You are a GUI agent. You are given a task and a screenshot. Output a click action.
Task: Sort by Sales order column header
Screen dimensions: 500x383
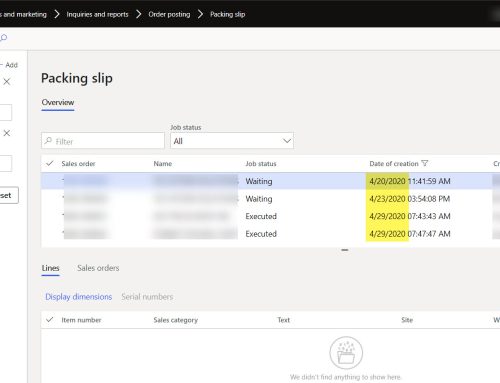click(x=78, y=164)
